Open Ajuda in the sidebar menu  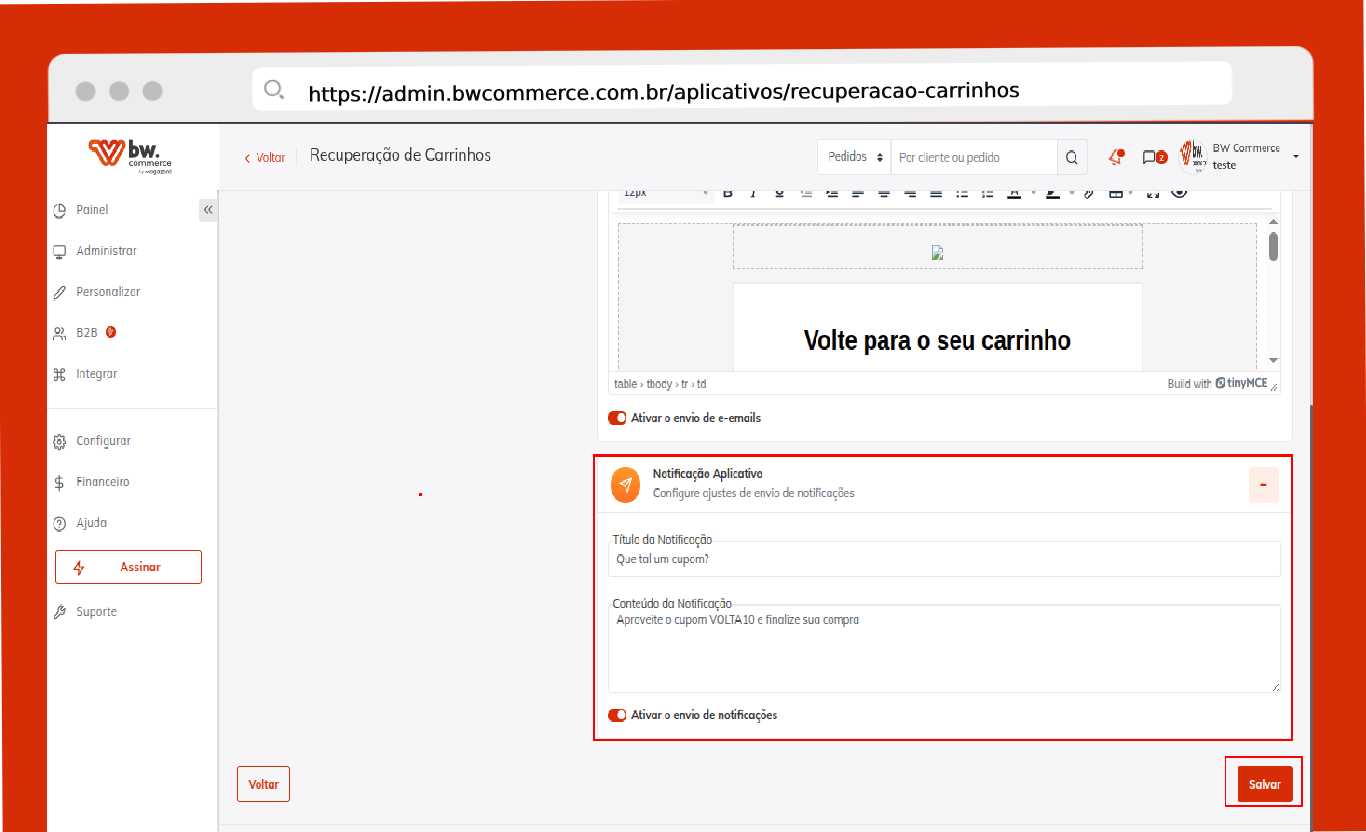(92, 523)
